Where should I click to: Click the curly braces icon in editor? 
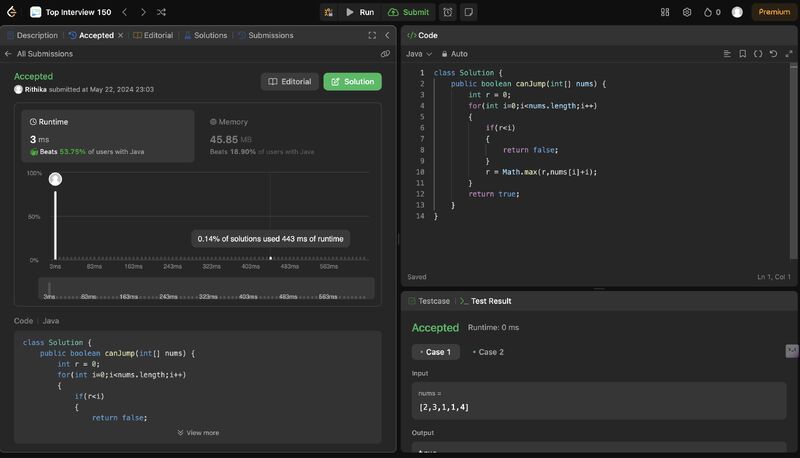pyautogui.click(x=758, y=54)
